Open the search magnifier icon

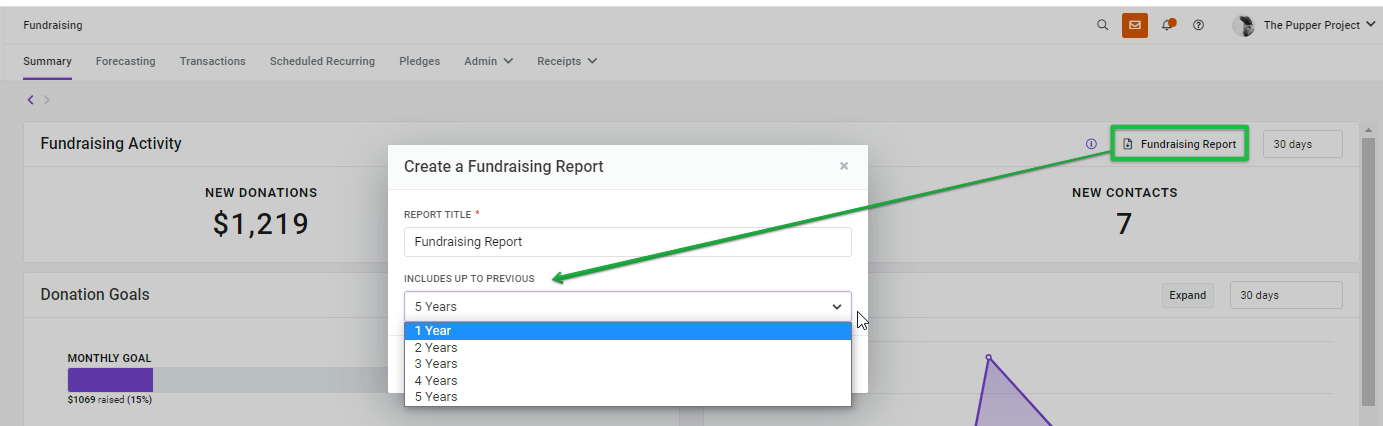coord(1102,25)
